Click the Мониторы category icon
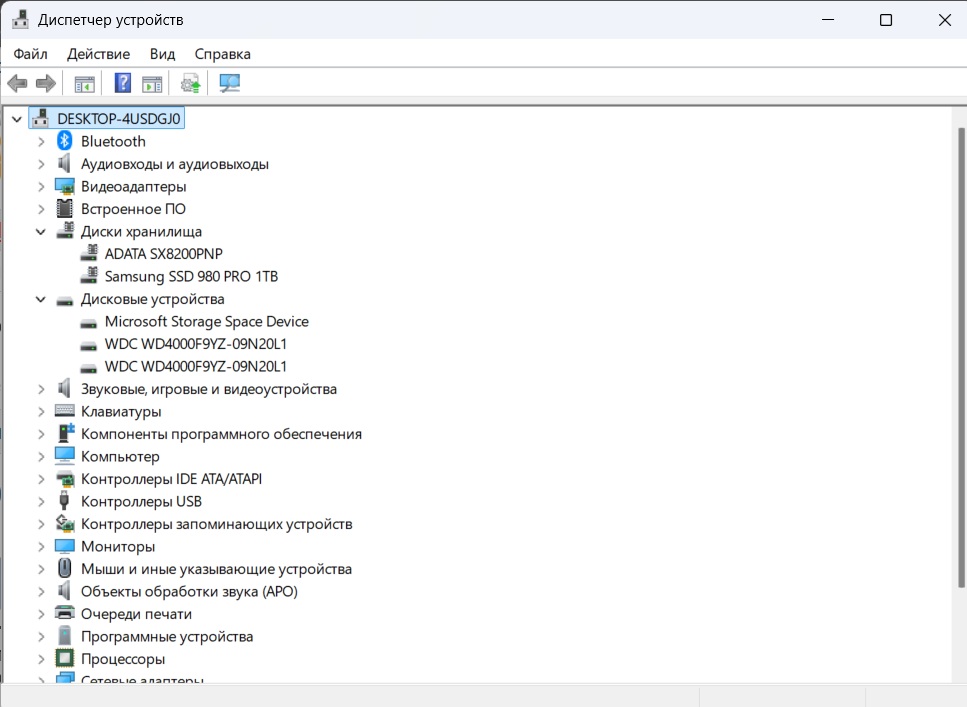Screen dimensions: 967x707 click(65, 546)
